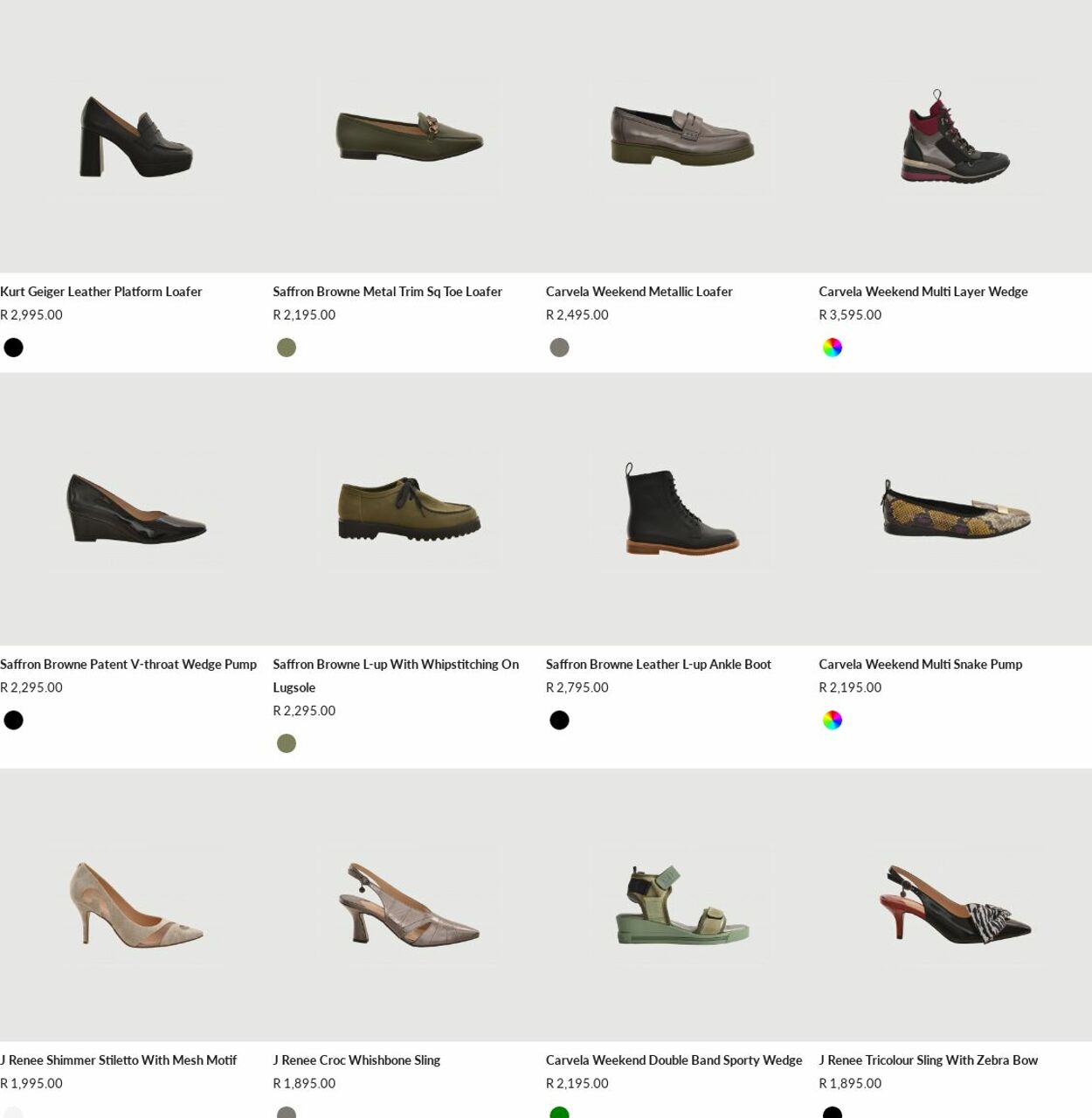Open the J Renee Croc Whishbone Sling image
The image size is (1092, 1118).
pos(409,905)
